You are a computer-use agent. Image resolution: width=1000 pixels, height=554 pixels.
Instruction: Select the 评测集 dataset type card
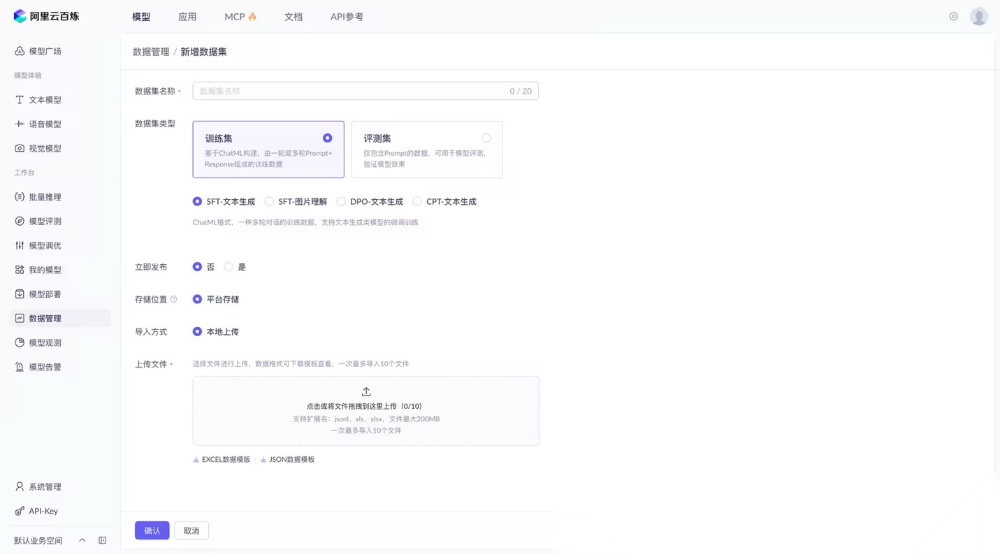(427, 149)
